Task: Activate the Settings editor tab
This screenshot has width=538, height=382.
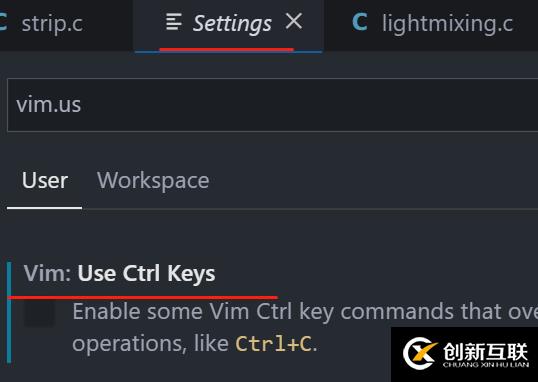Action: click(228, 25)
